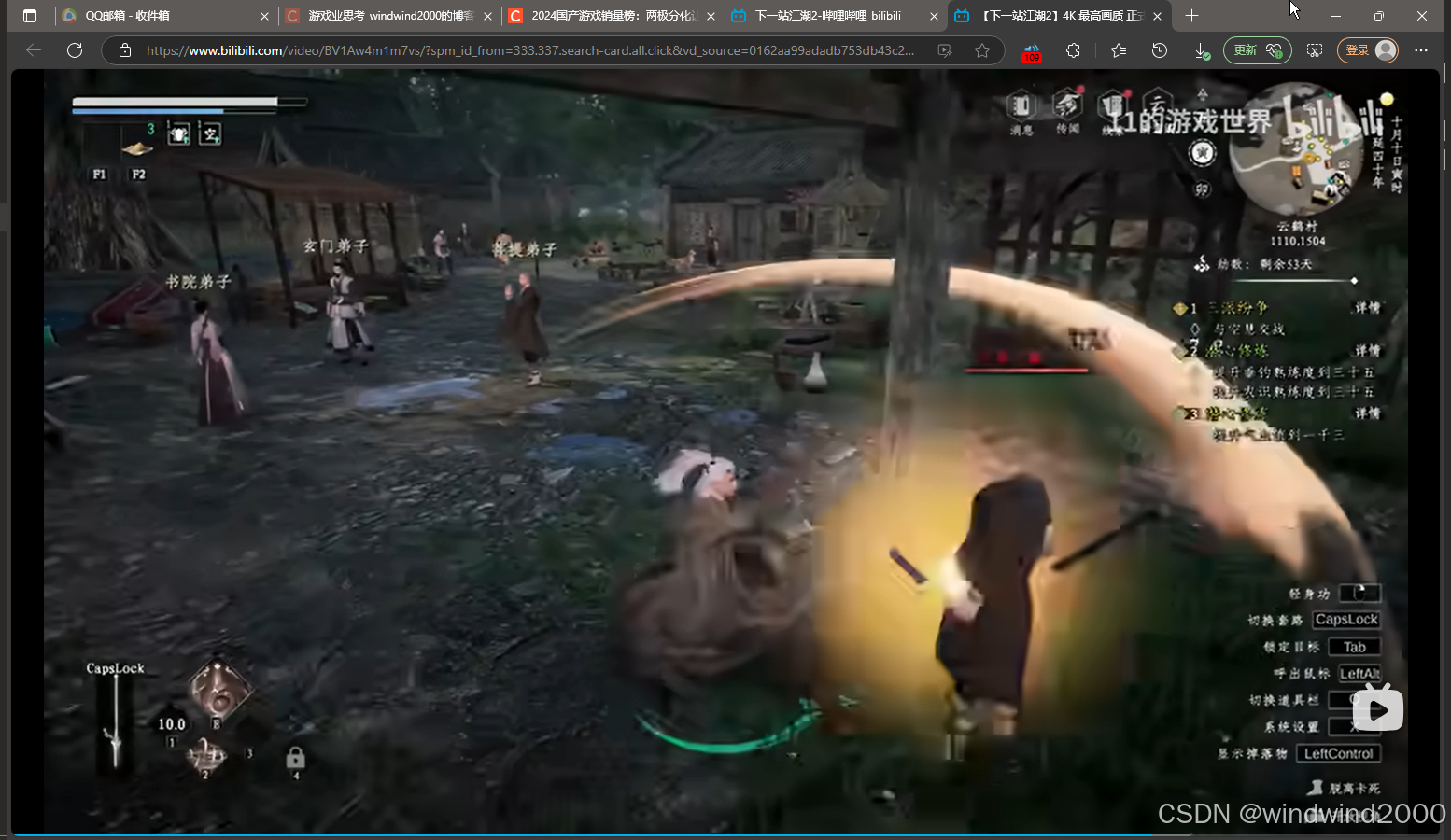Image resolution: width=1451 pixels, height=840 pixels.
Task: Click the F1 hotkey label
Action: [100, 175]
